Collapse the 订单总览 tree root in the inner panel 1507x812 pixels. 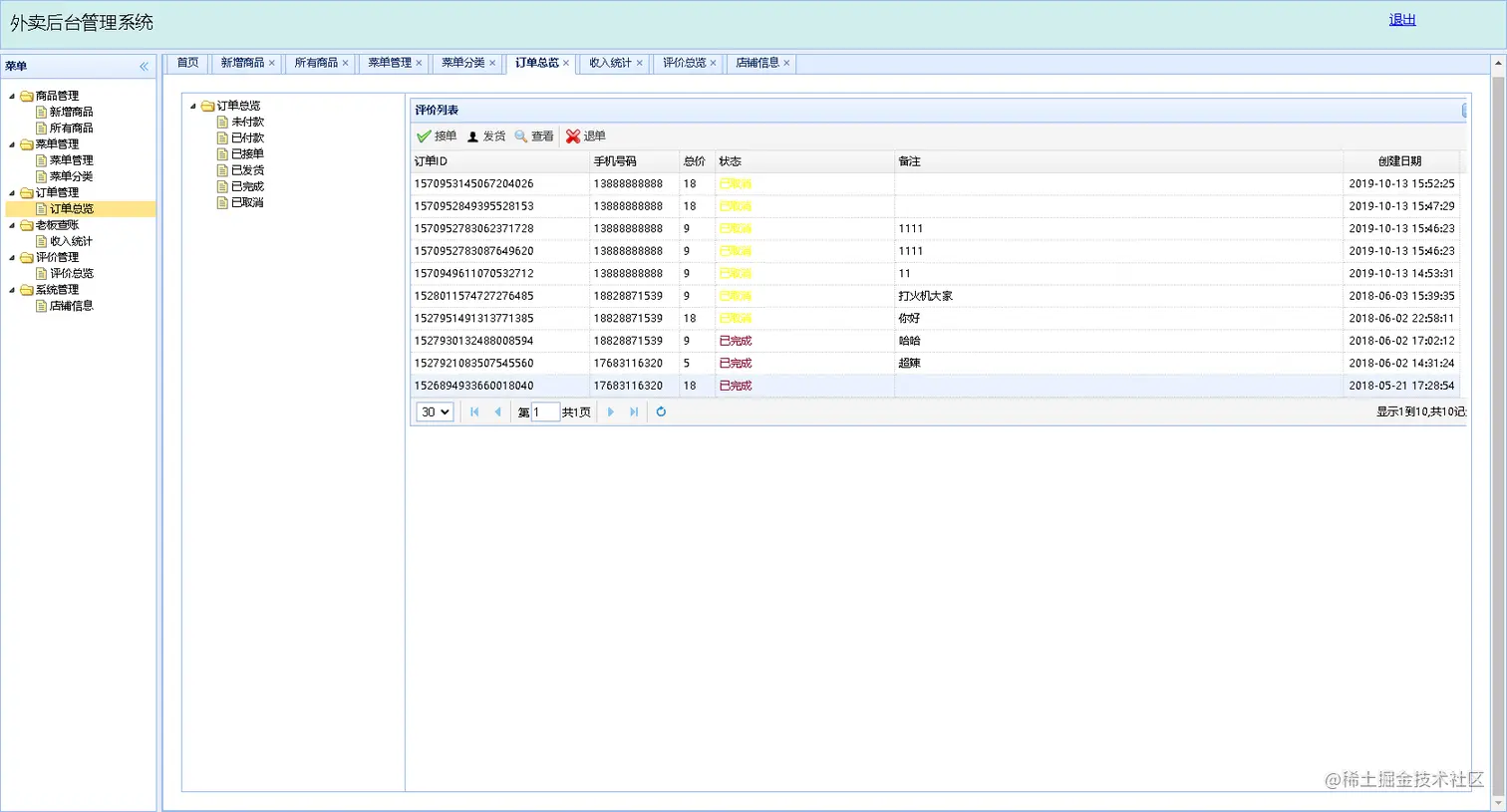pos(193,106)
